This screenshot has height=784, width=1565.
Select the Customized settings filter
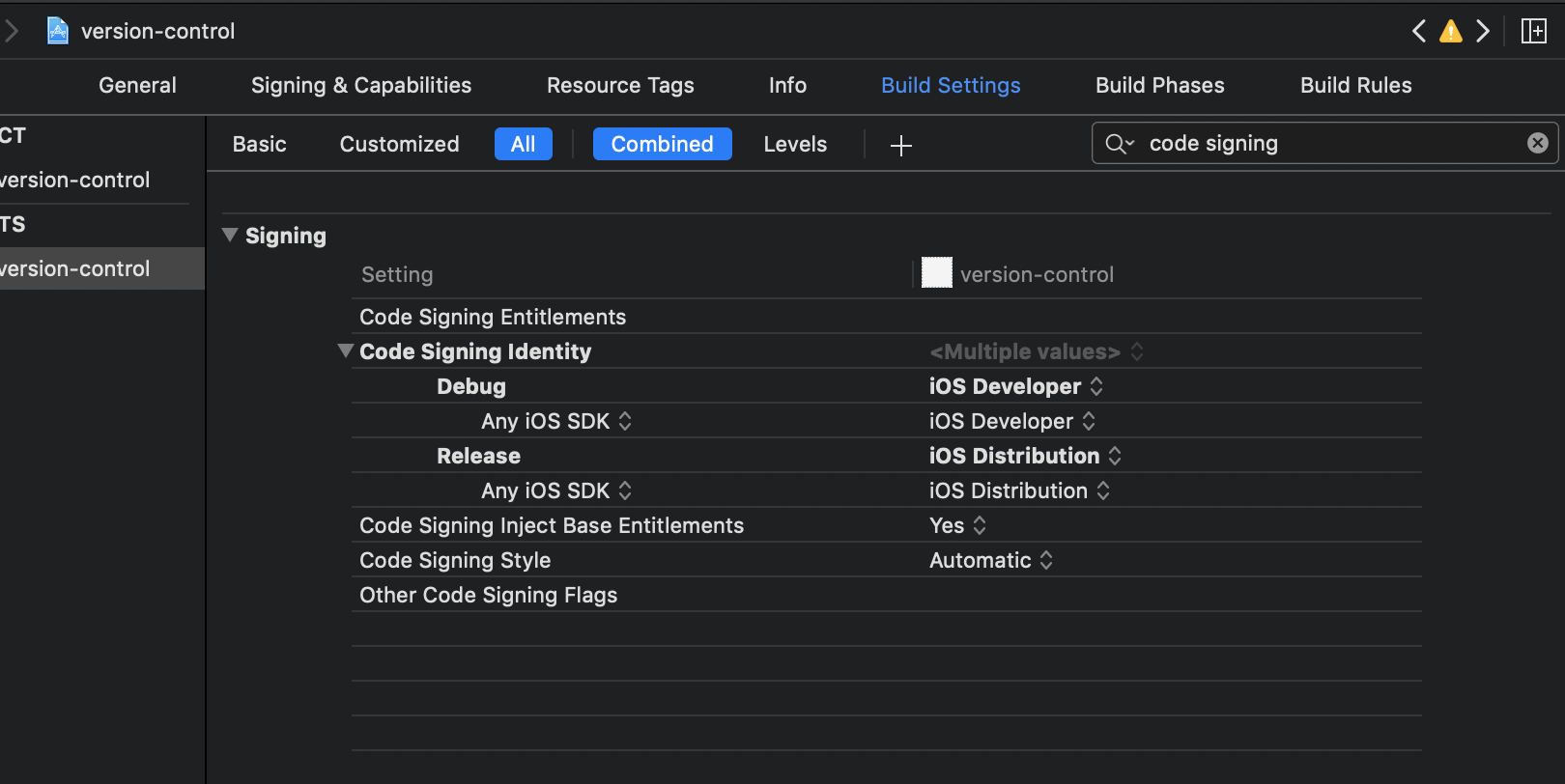point(400,144)
